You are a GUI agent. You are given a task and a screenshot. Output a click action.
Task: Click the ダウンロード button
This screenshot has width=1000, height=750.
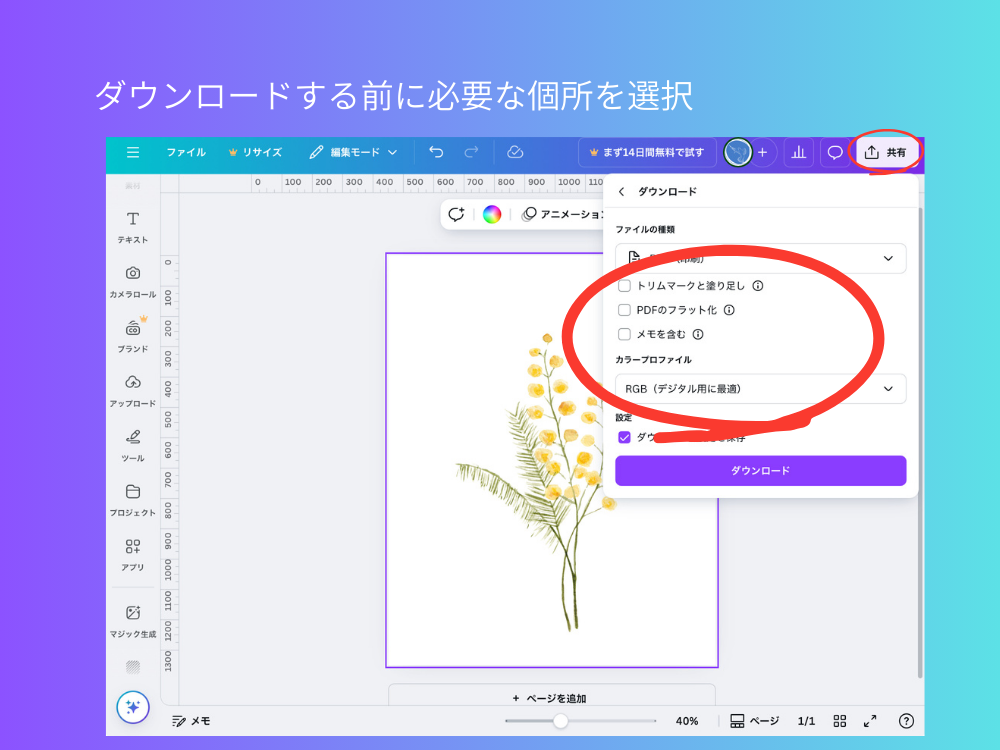coord(760,470)
